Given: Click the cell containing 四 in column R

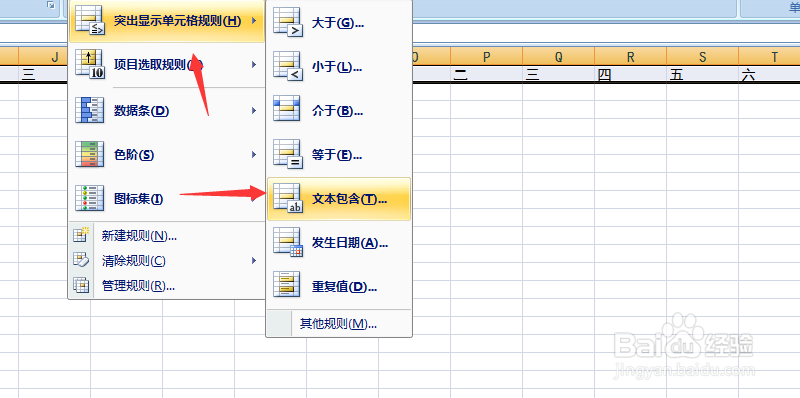Looking at the screenshot, I should tap(630, 74).
